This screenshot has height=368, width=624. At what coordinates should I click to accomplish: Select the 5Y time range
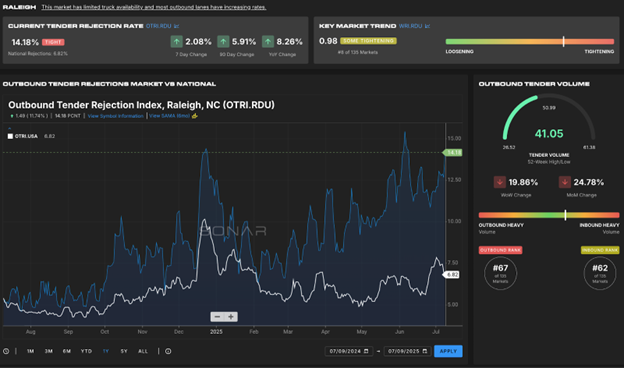tap(124, 351)
